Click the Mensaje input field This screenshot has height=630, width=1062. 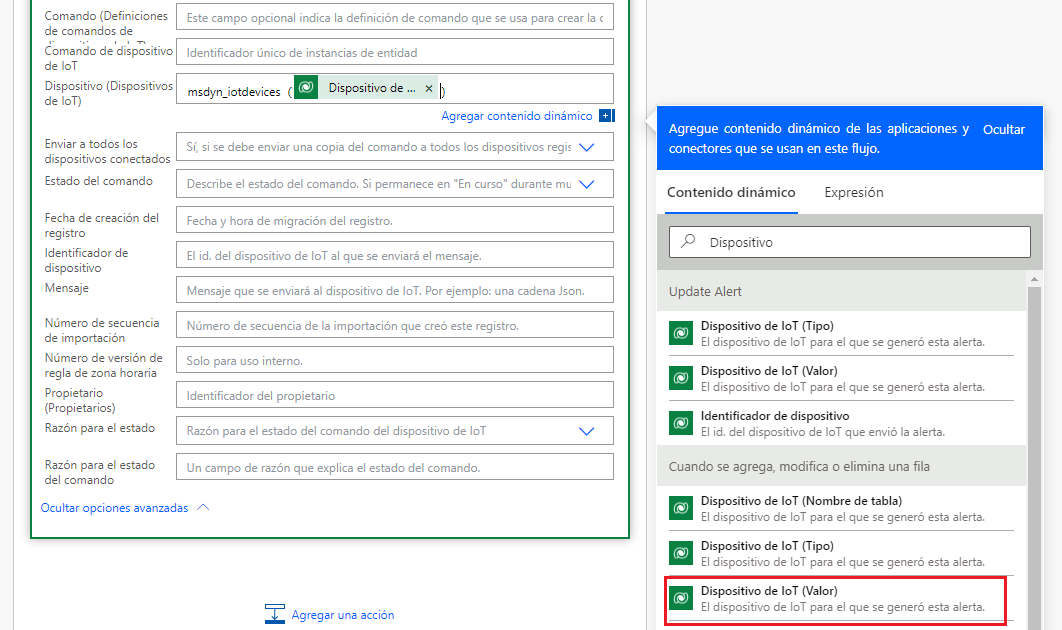pyautogui.click(x=395, y=290)
